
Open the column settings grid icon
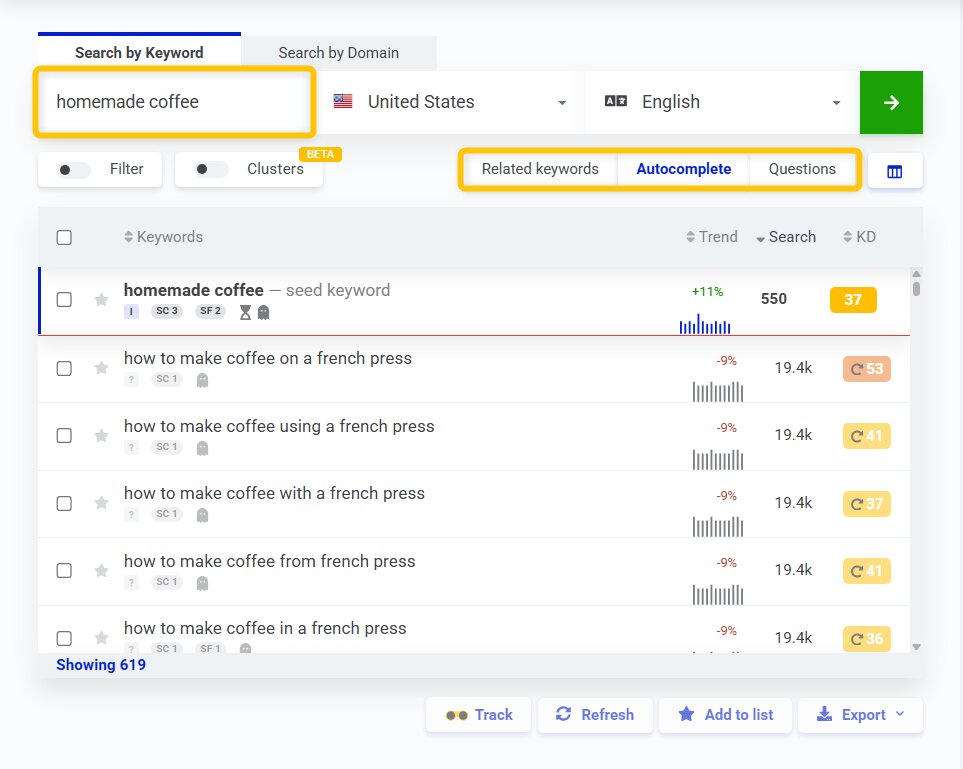coord(895,170)
